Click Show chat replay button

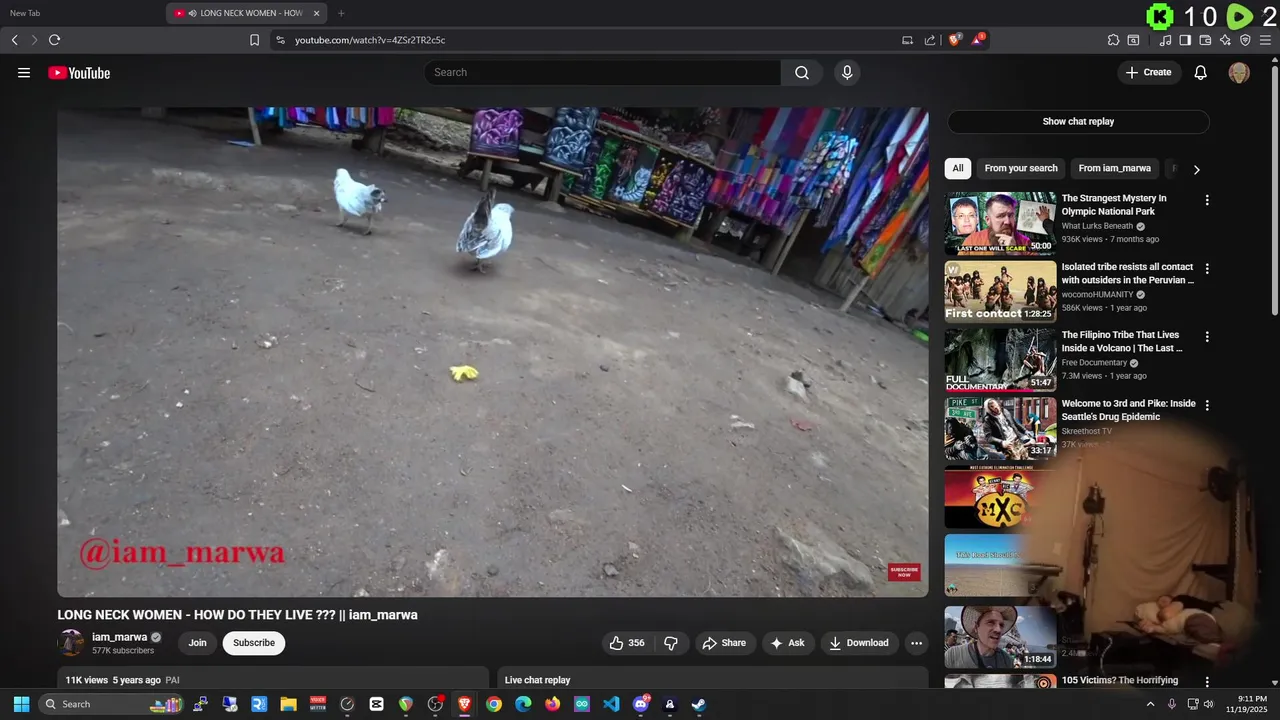point(1078,121)
